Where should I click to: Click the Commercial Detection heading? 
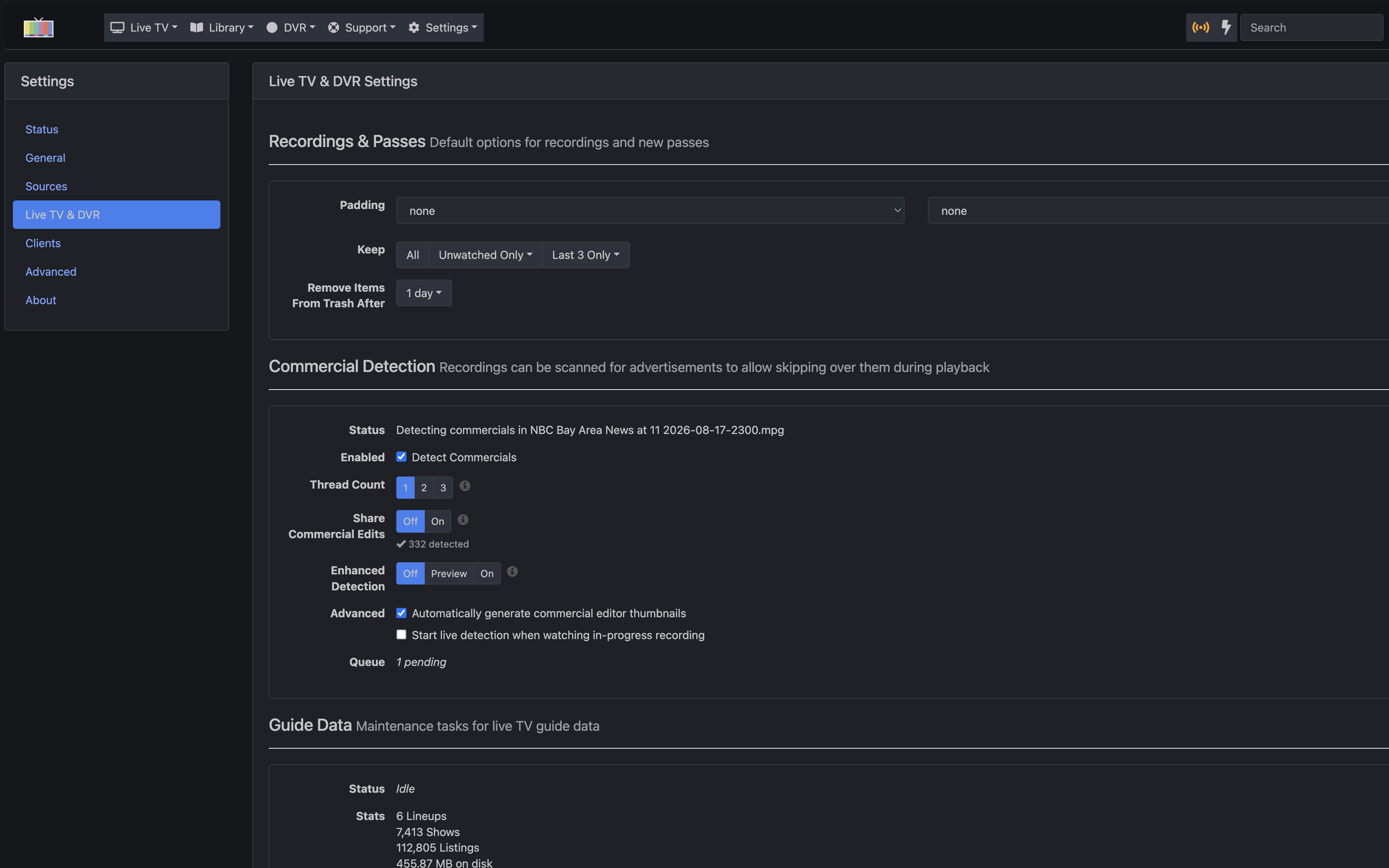[352, 366]
